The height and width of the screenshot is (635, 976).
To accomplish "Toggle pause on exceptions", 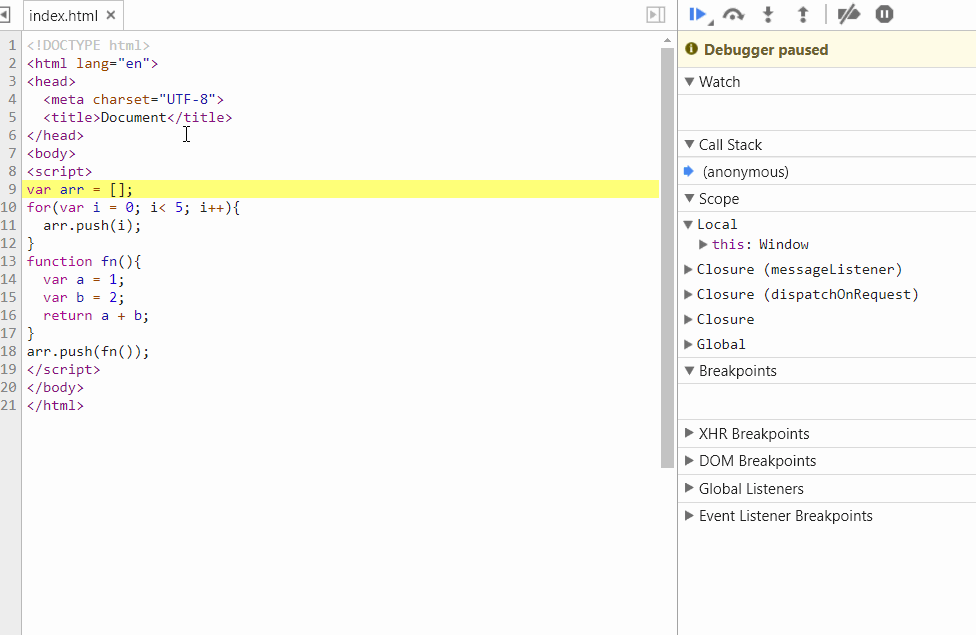I will coord(884,14).
